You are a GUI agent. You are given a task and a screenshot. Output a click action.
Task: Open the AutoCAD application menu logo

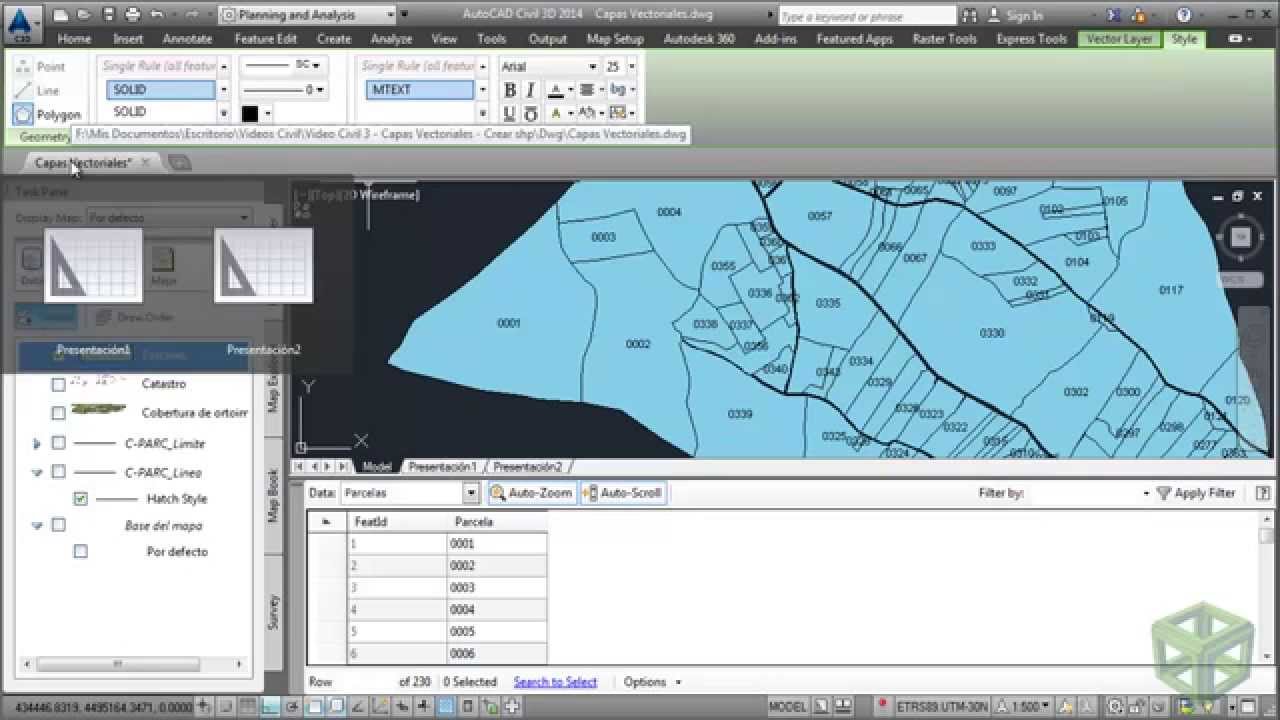pyautogui.click(x=22, y=23)
